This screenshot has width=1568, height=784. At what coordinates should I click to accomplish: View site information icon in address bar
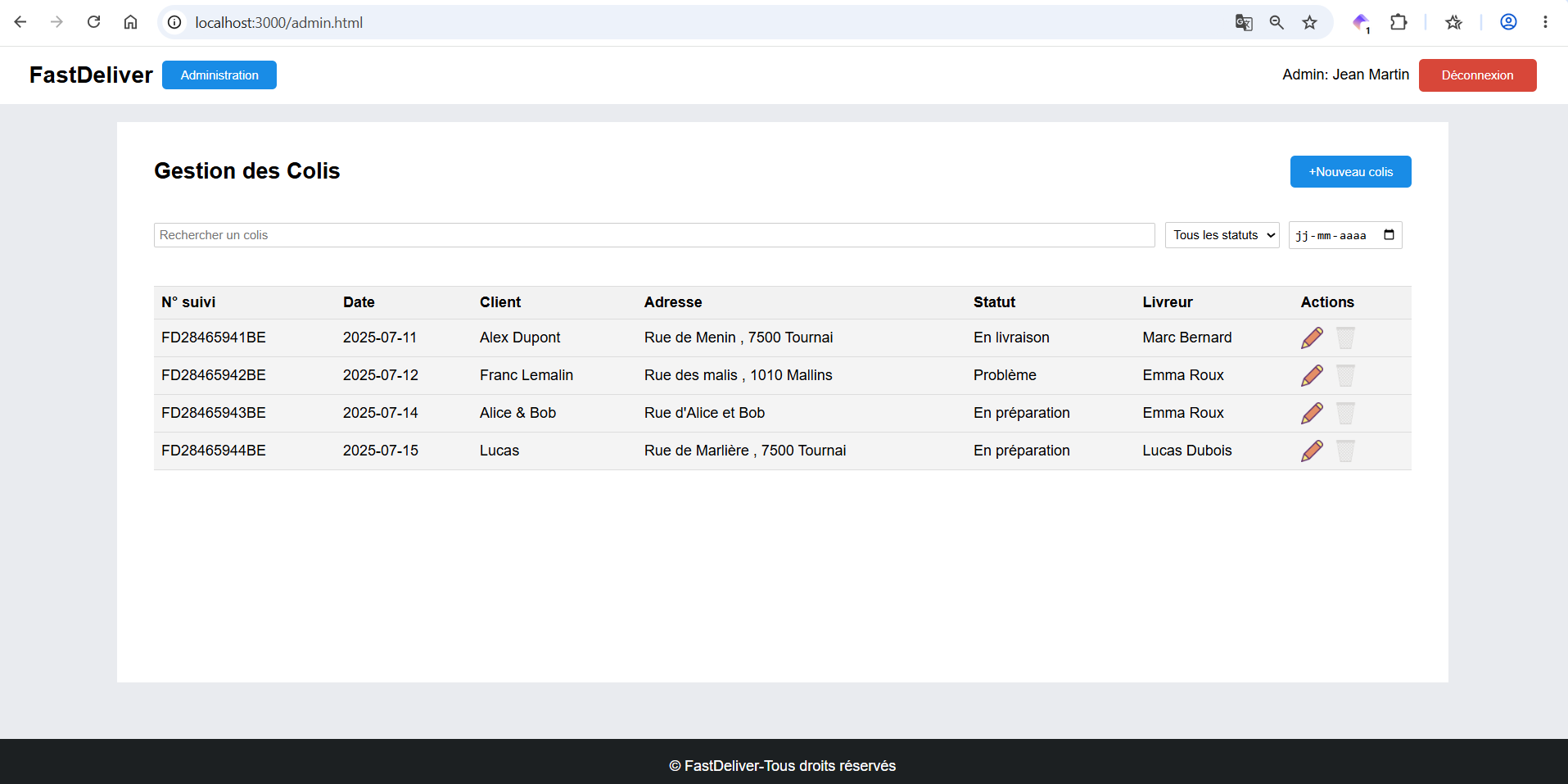tap(174, 22)
